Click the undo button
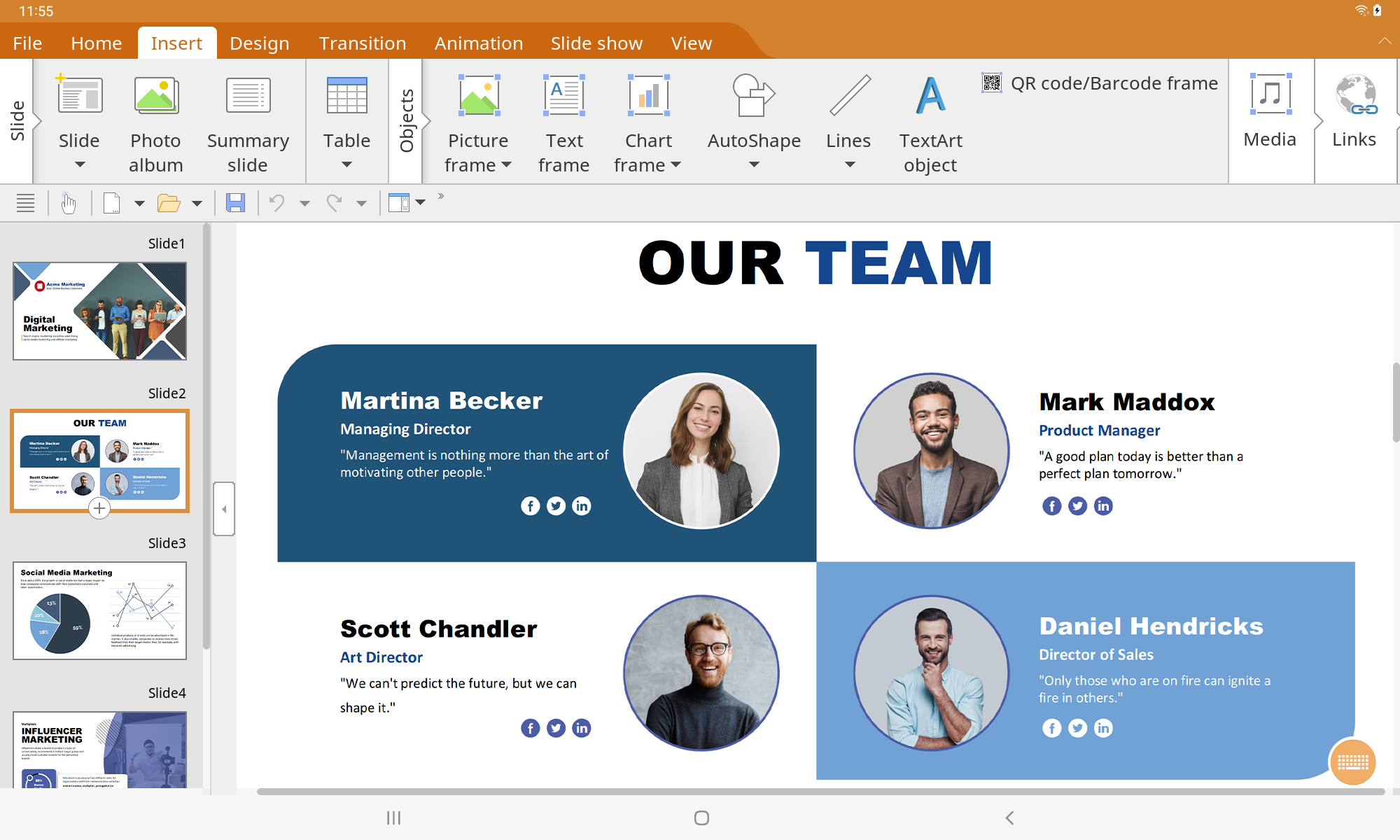This screenshot has height=840, width=1400. (277, 203)
